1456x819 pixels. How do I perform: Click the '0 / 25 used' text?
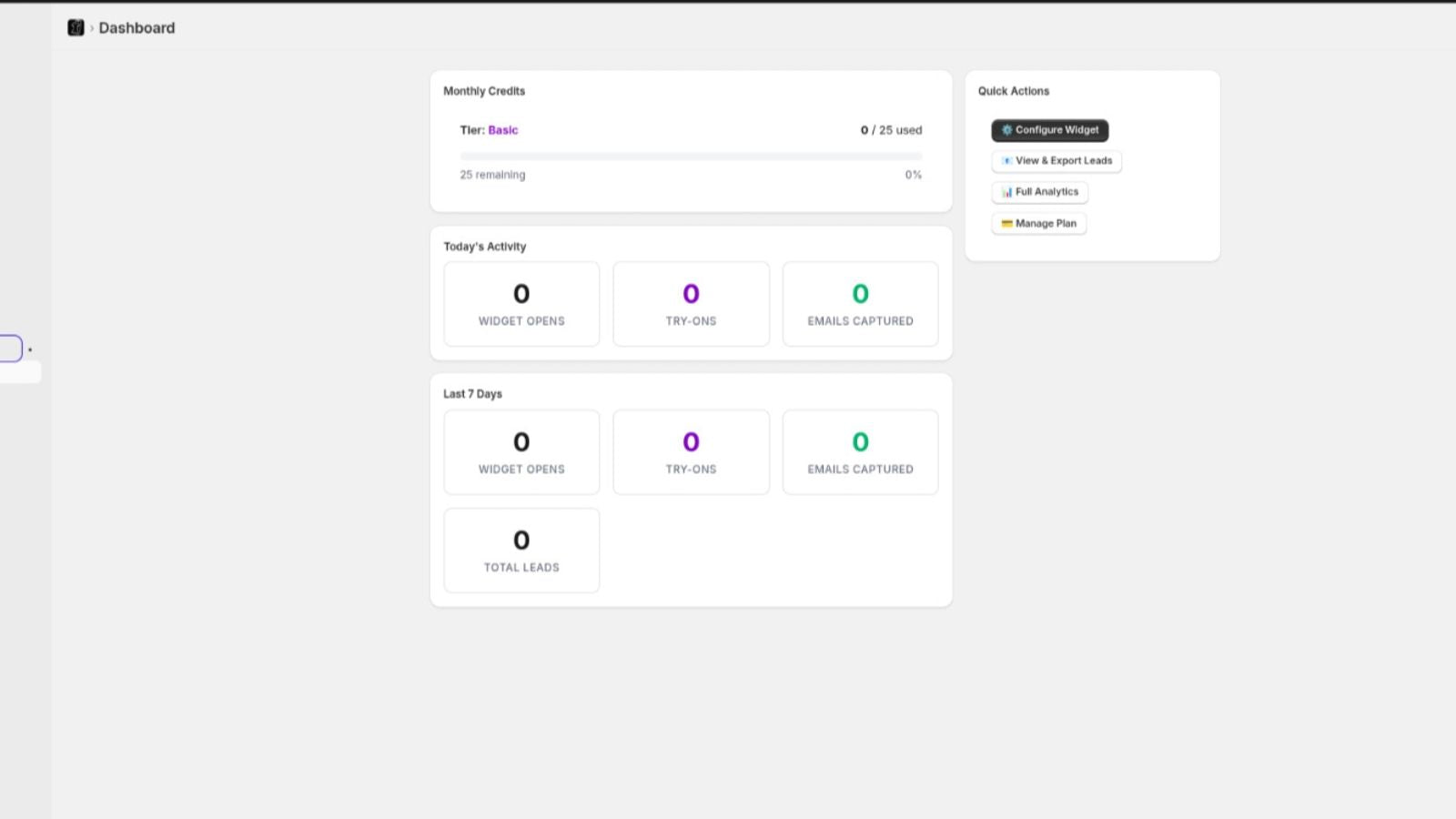891,130
